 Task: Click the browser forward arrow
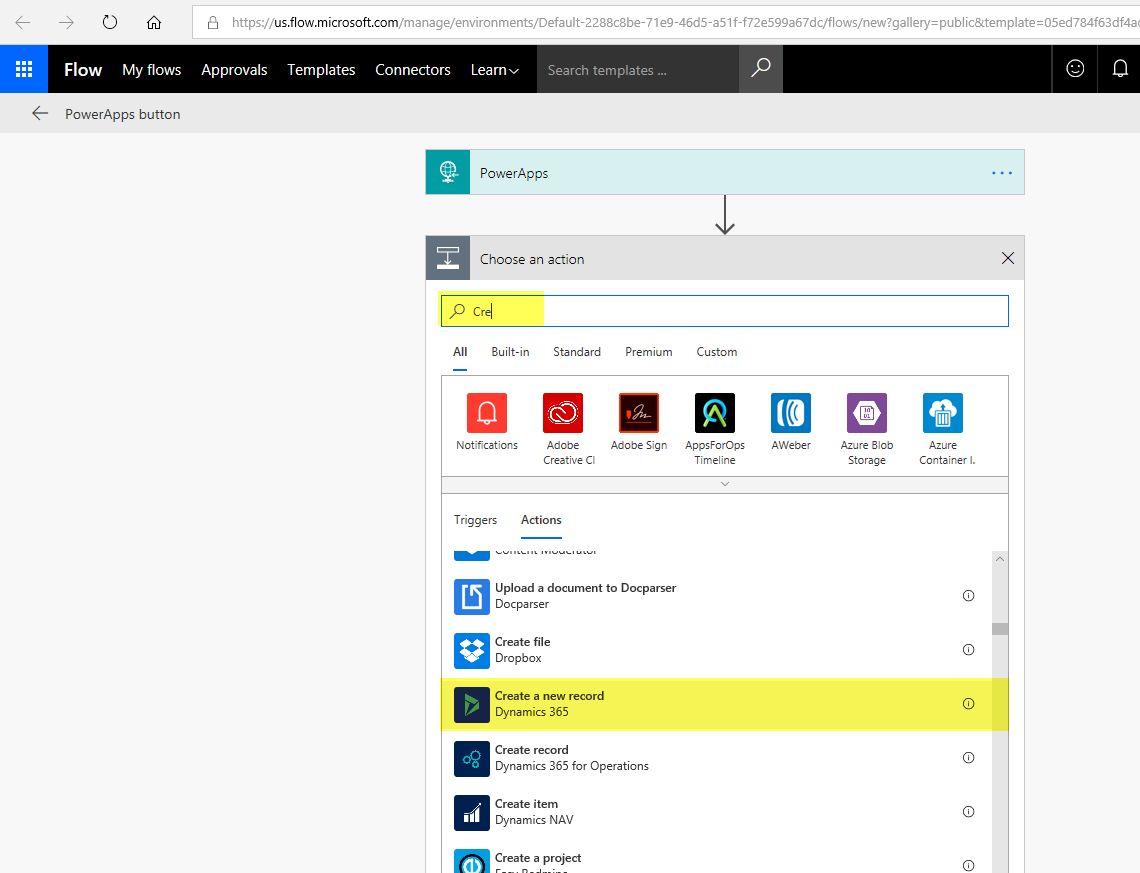coord(66,23)
